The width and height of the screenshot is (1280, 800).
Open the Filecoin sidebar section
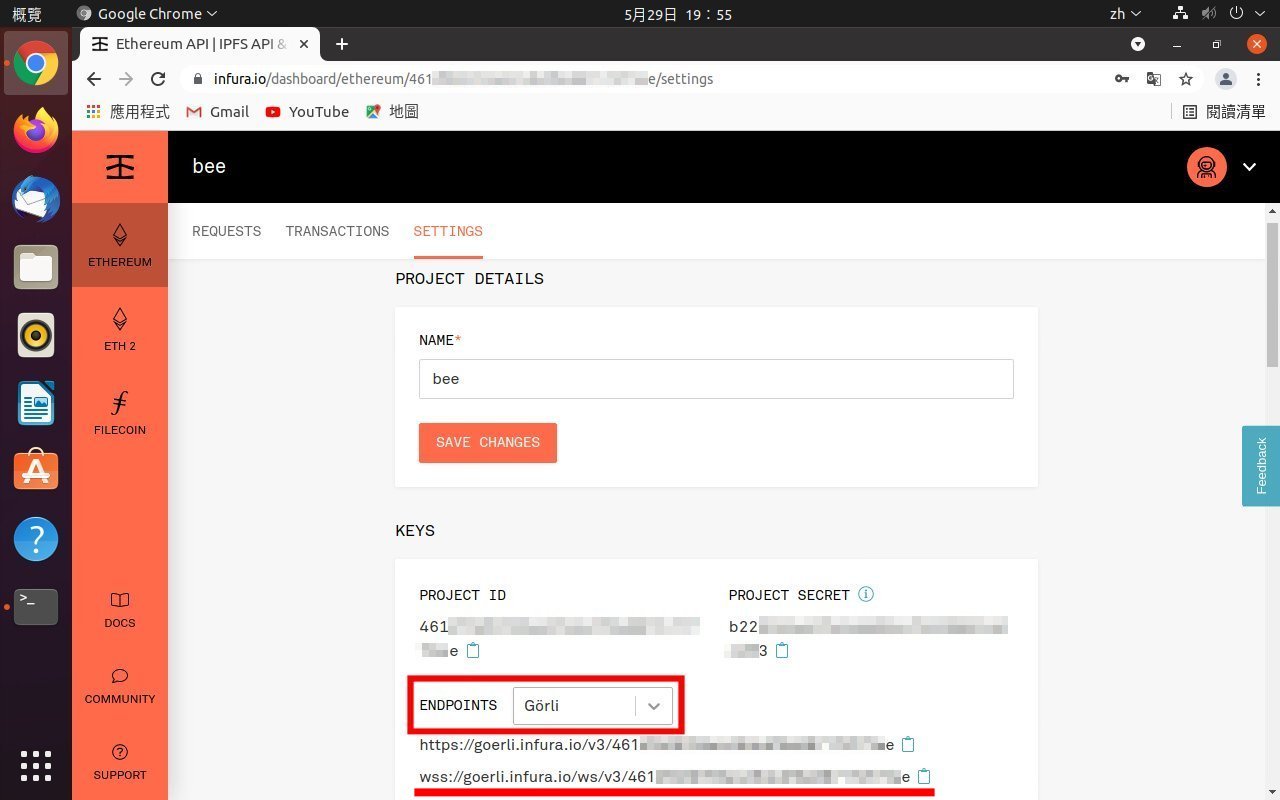(x=120, y=413)
